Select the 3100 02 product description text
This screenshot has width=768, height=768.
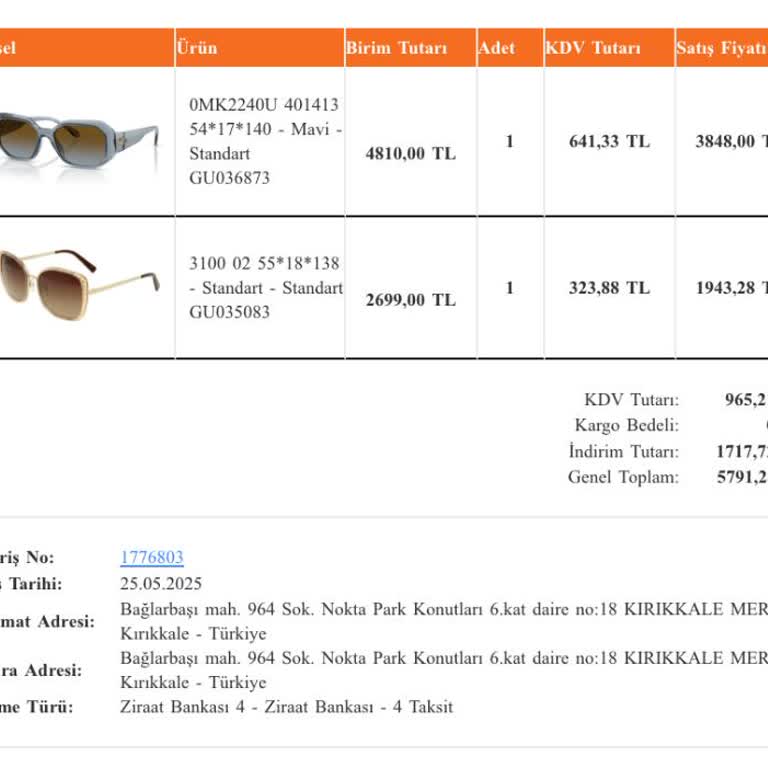tap(265, 288)
